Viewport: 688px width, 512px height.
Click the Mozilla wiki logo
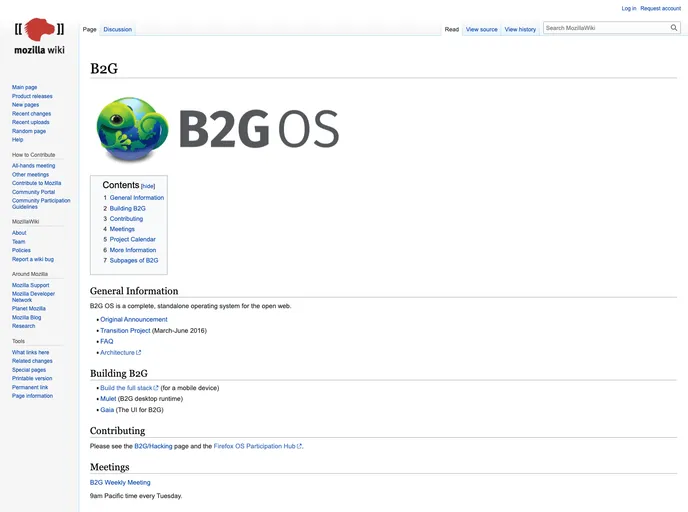point(39,36)
